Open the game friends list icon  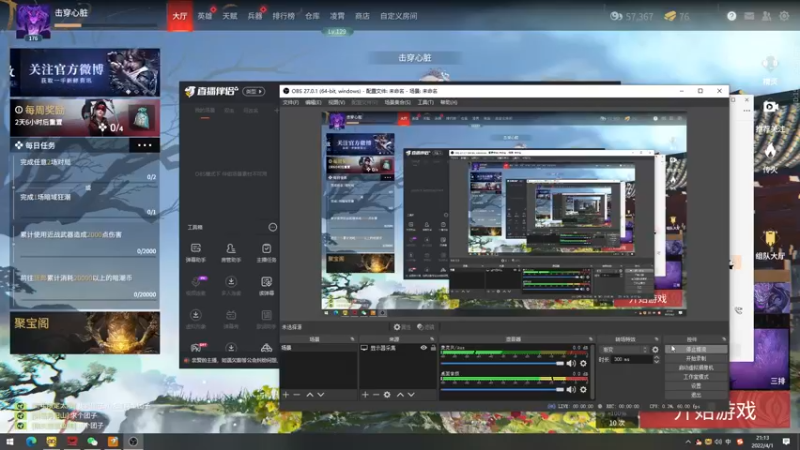click(766, 16)
